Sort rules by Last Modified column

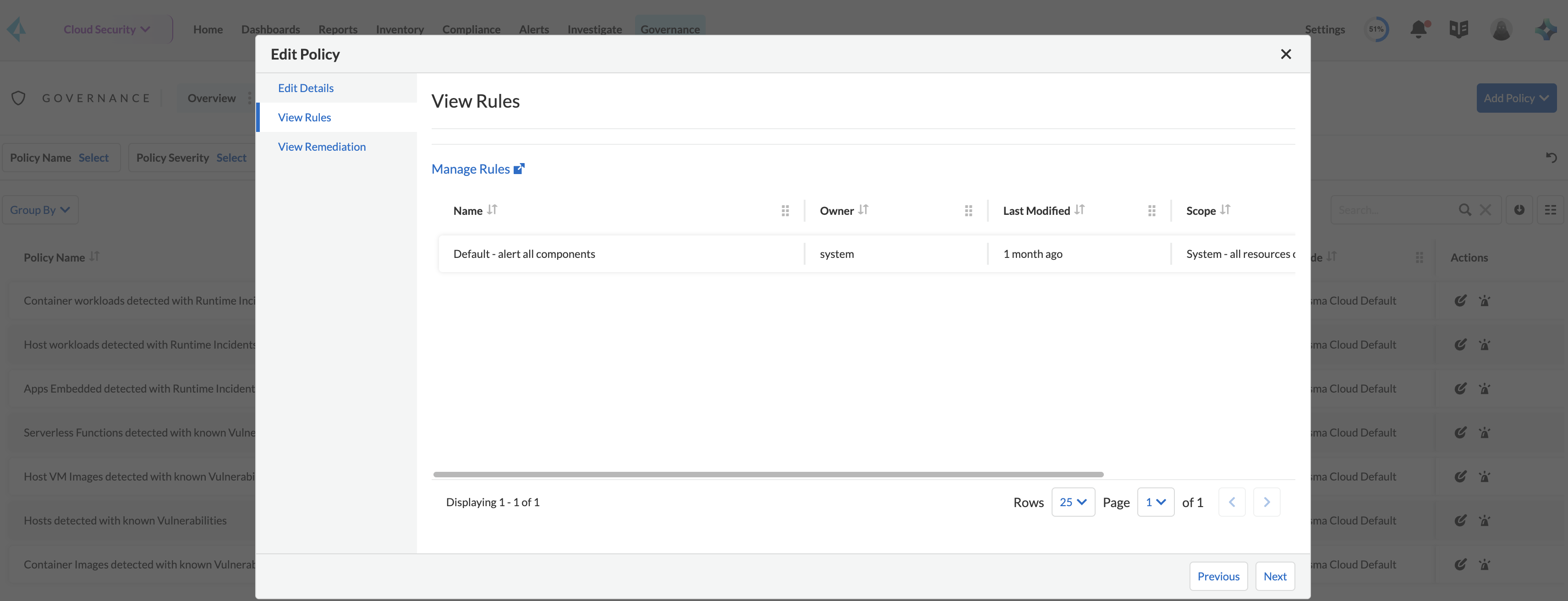[1079, 210]
